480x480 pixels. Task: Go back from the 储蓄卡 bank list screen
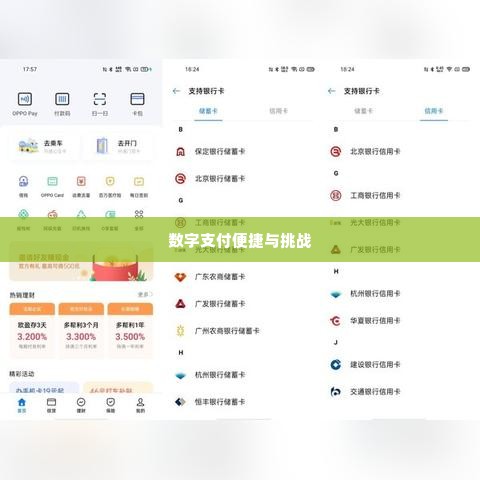point(176,91)
